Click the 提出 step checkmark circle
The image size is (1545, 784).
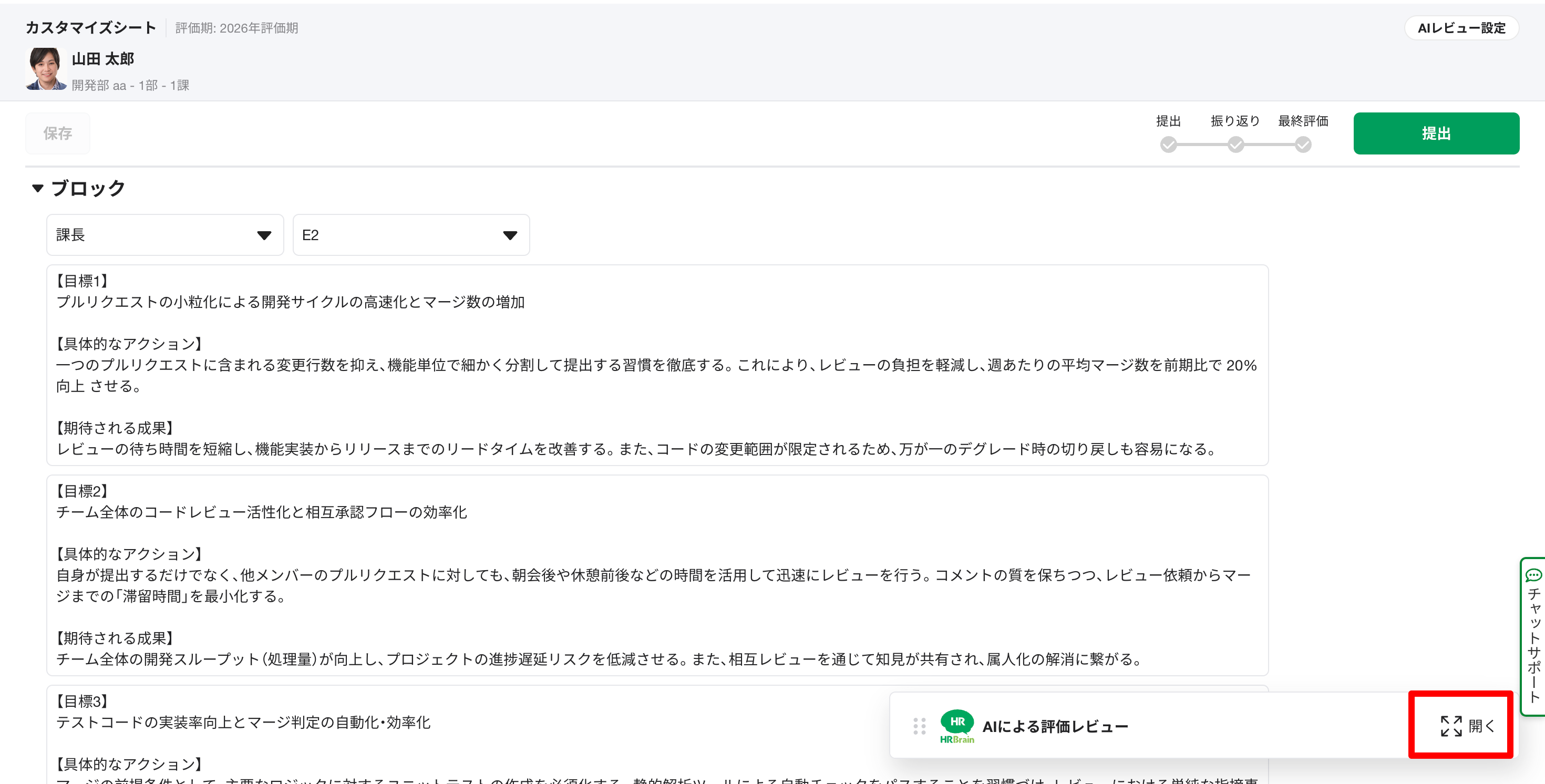click(1168, 145)
